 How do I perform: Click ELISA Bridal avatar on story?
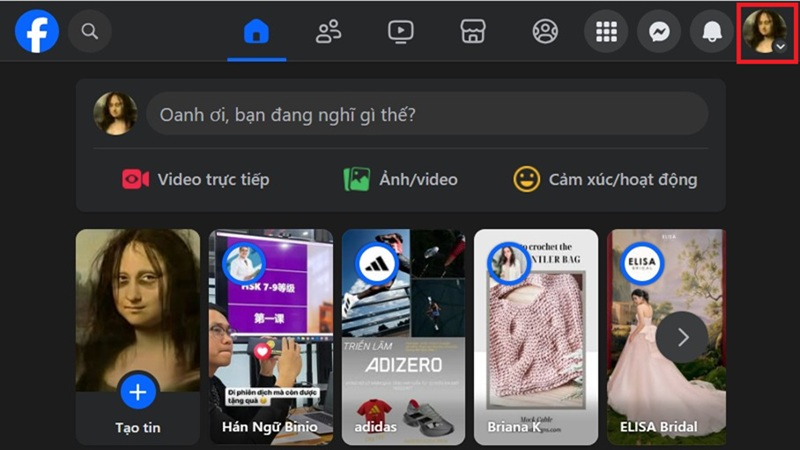tap(641, 264)
